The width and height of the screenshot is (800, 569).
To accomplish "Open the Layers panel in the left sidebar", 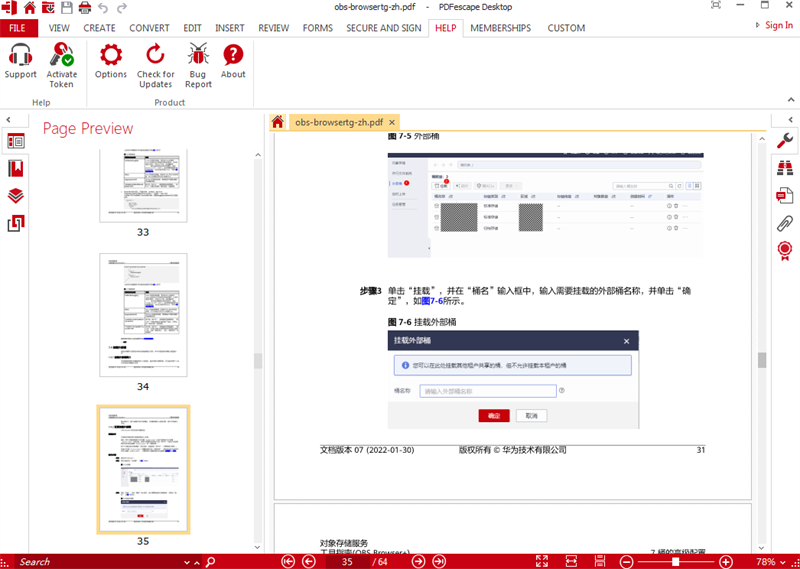I will 16,196.
